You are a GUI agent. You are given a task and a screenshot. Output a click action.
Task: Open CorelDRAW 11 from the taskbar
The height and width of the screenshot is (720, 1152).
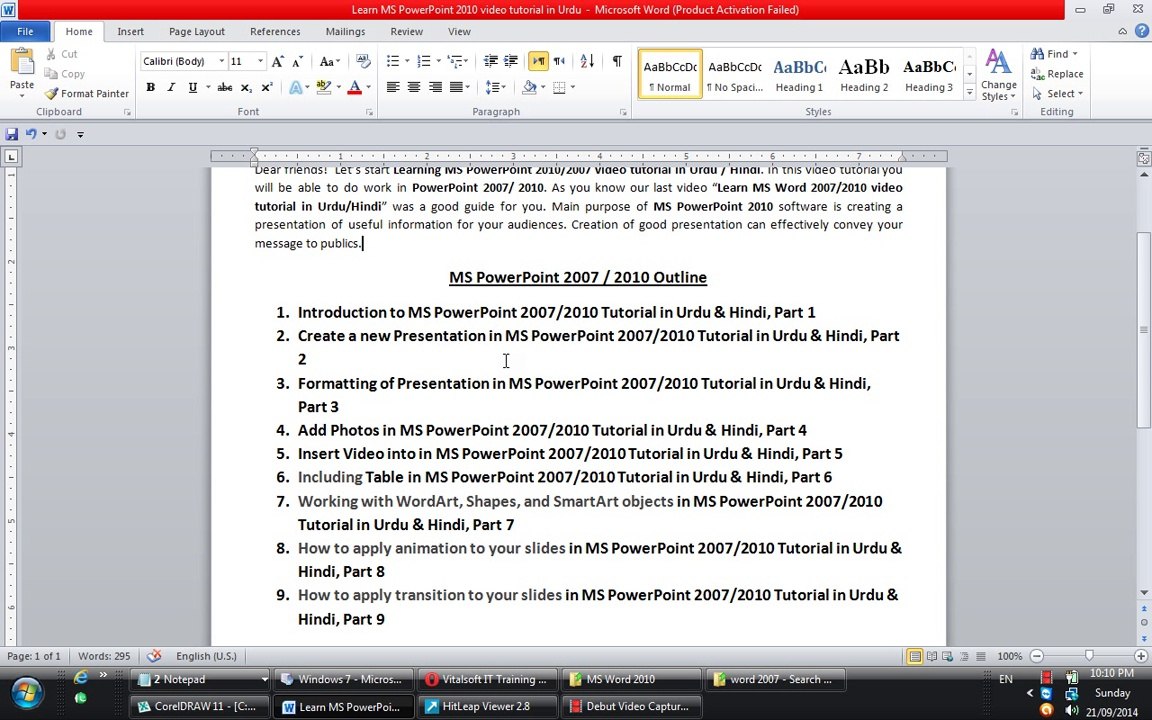(198, 707)
